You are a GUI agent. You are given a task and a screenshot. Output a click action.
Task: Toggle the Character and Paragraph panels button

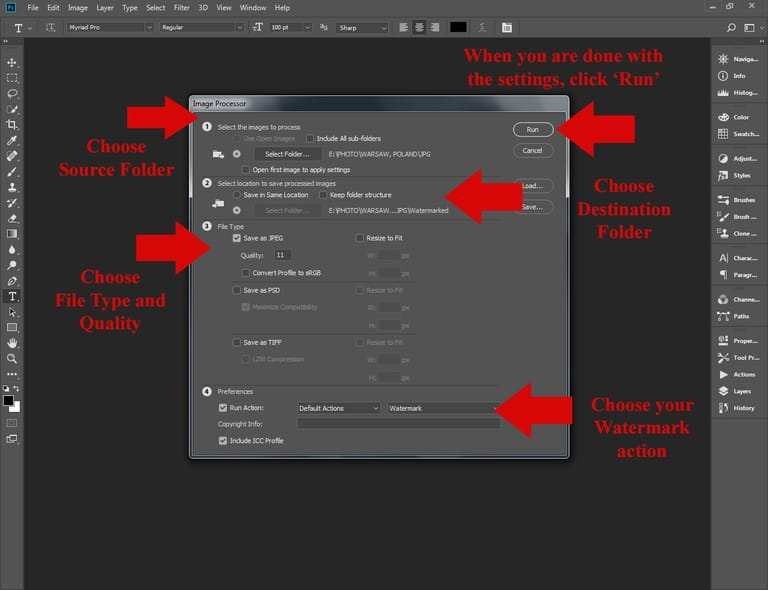[506, 27]
